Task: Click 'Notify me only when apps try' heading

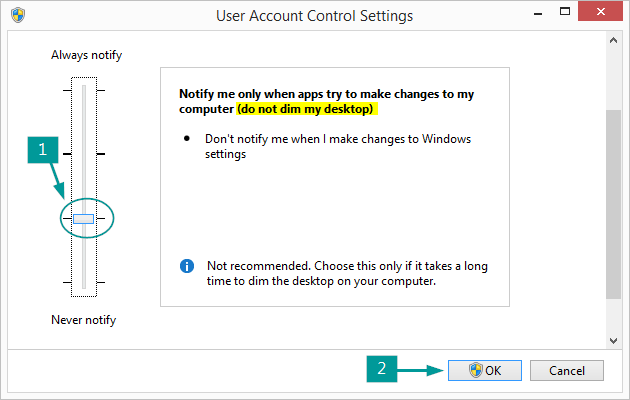Action: pos(326,102)
